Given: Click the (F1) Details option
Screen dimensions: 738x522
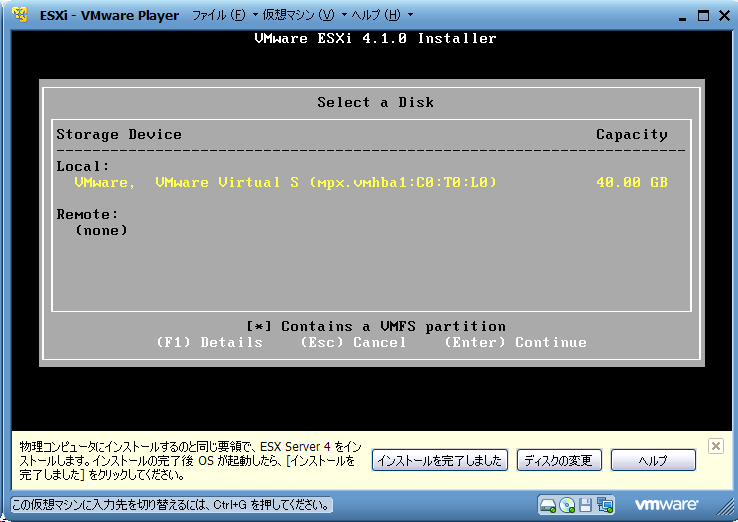Looking at the screenshot, I should click(209, 342).
